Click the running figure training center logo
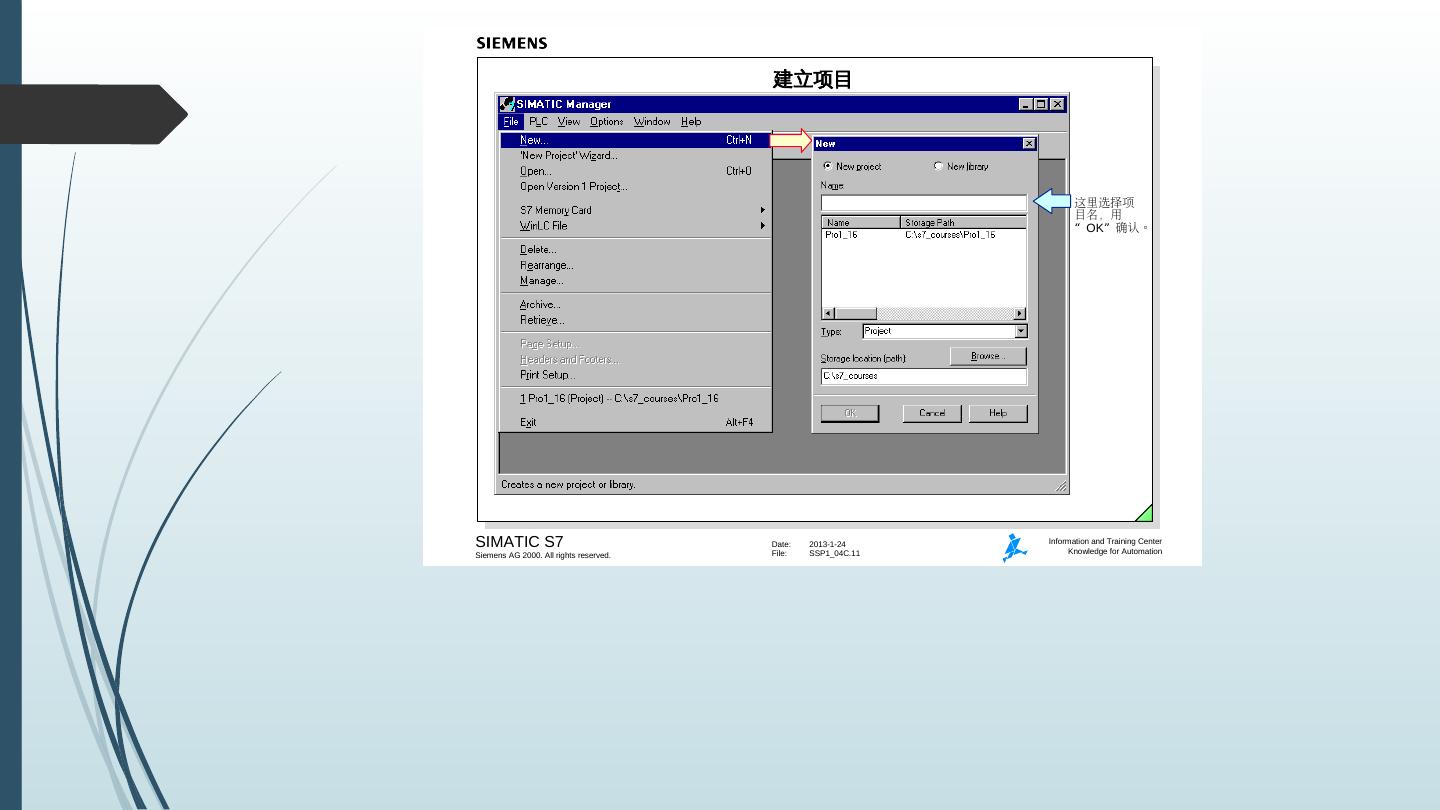Screen dimensions: 1440x810 [1014, 548]
